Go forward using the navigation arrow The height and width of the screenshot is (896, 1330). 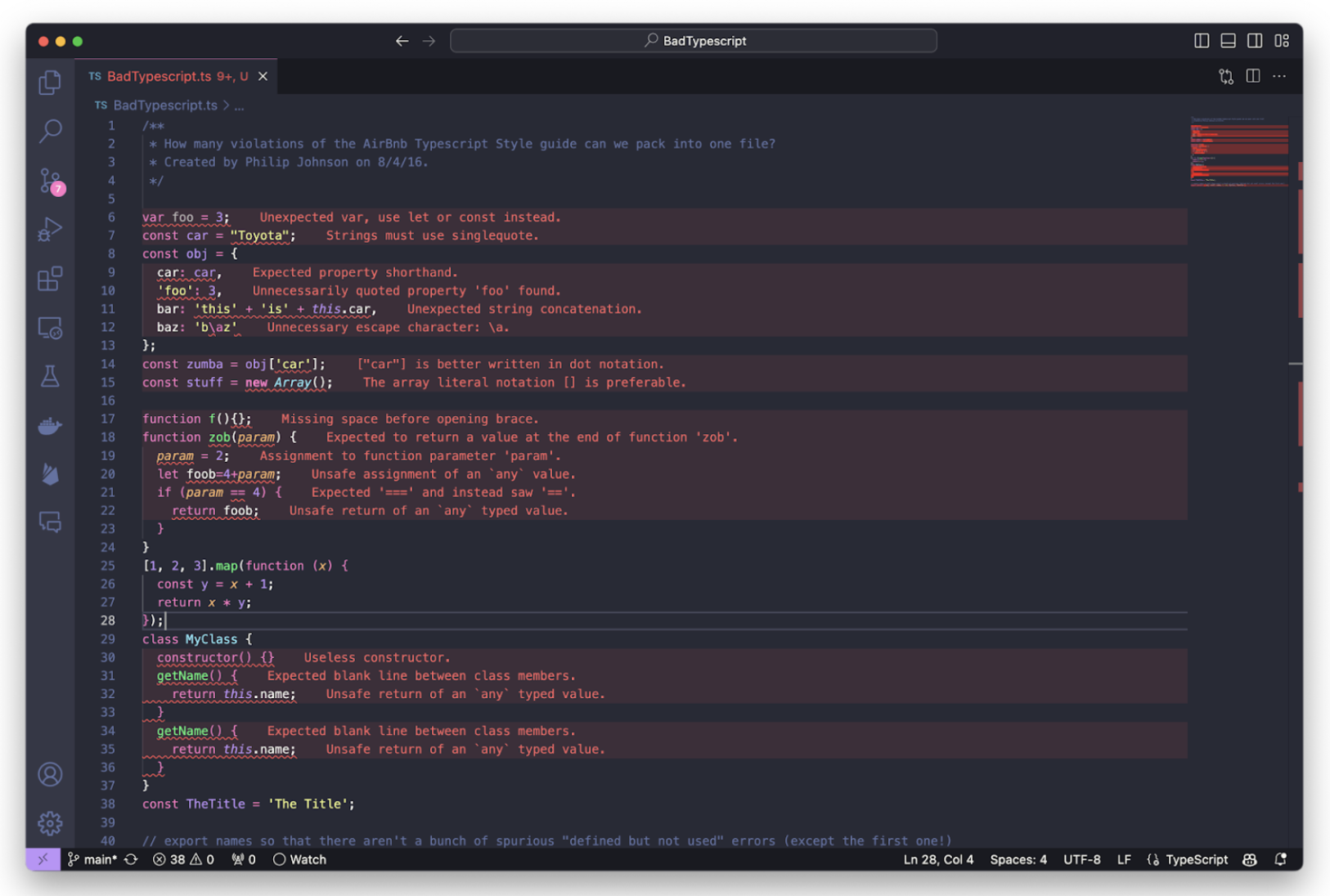pyautogui.click(x=429, y=41)
